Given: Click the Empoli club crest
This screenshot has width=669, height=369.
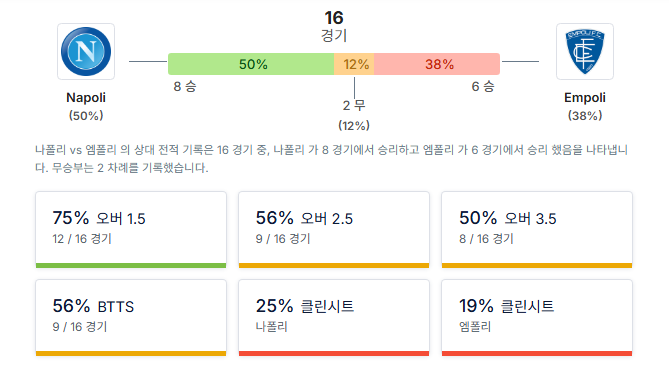Looking at the screenshot, I should click(x=585, y=52).
